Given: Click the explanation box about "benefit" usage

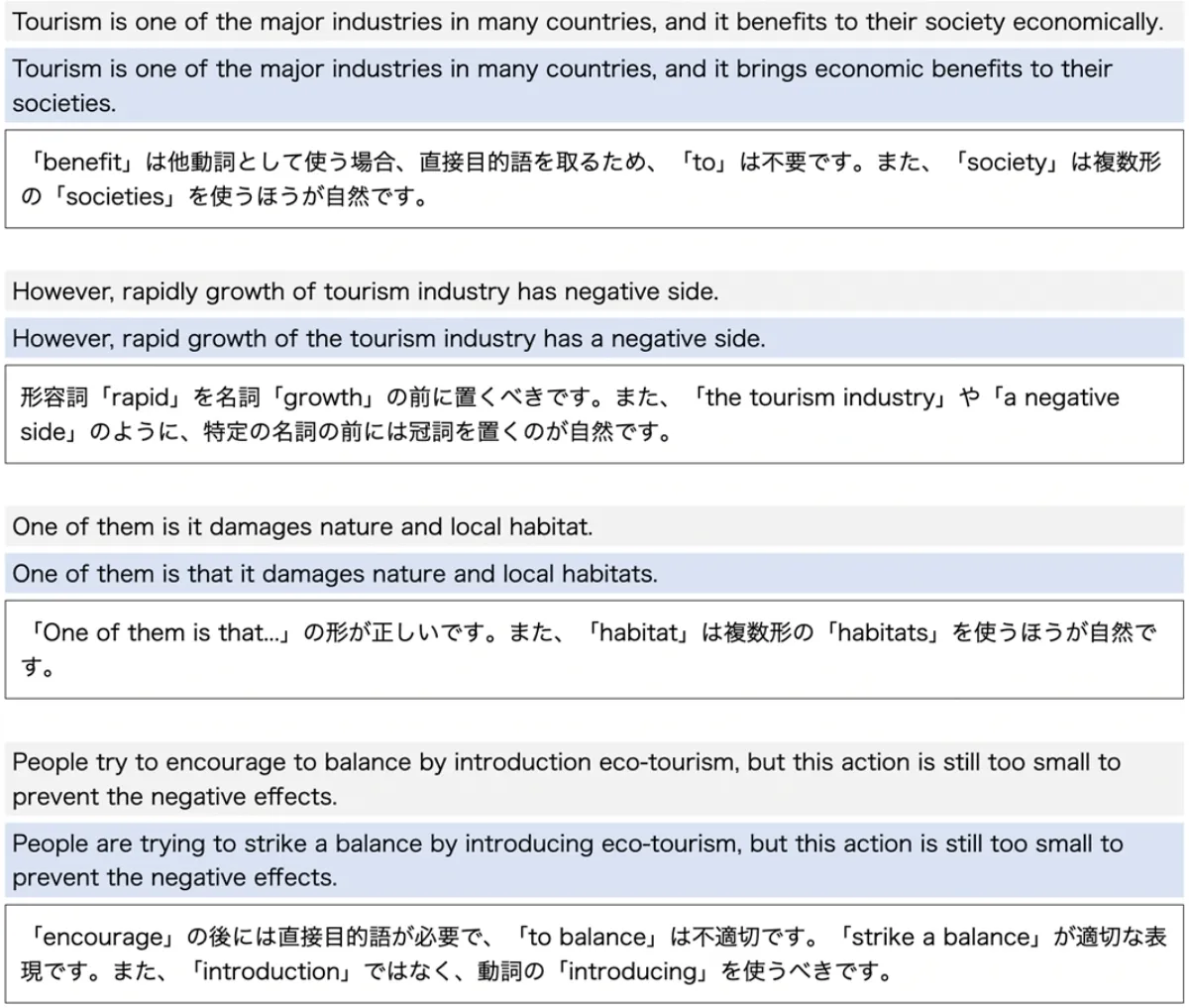Looking at the screenshot, I should 593,179.
